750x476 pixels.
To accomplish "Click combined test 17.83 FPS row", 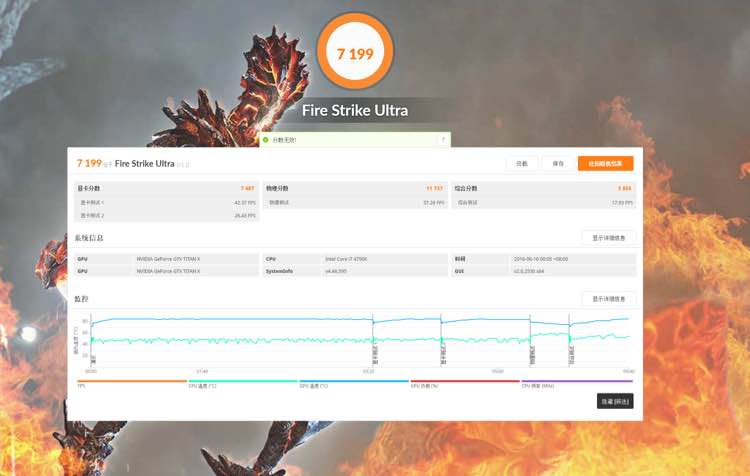I will click(x=543, y=203).
